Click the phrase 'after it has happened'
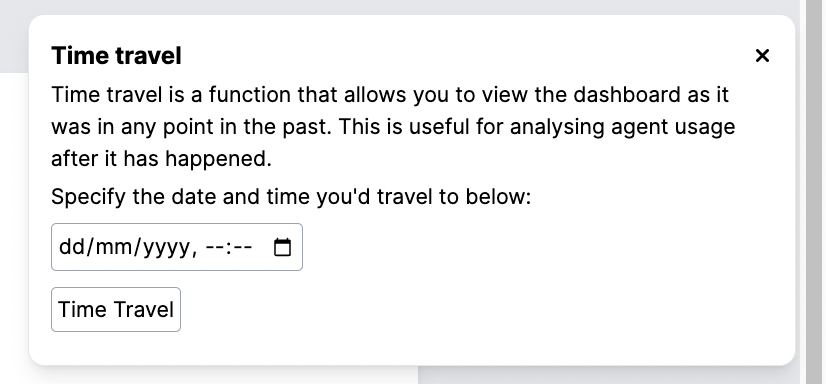Viewport: 826px width, 384px height. point(161,159)
